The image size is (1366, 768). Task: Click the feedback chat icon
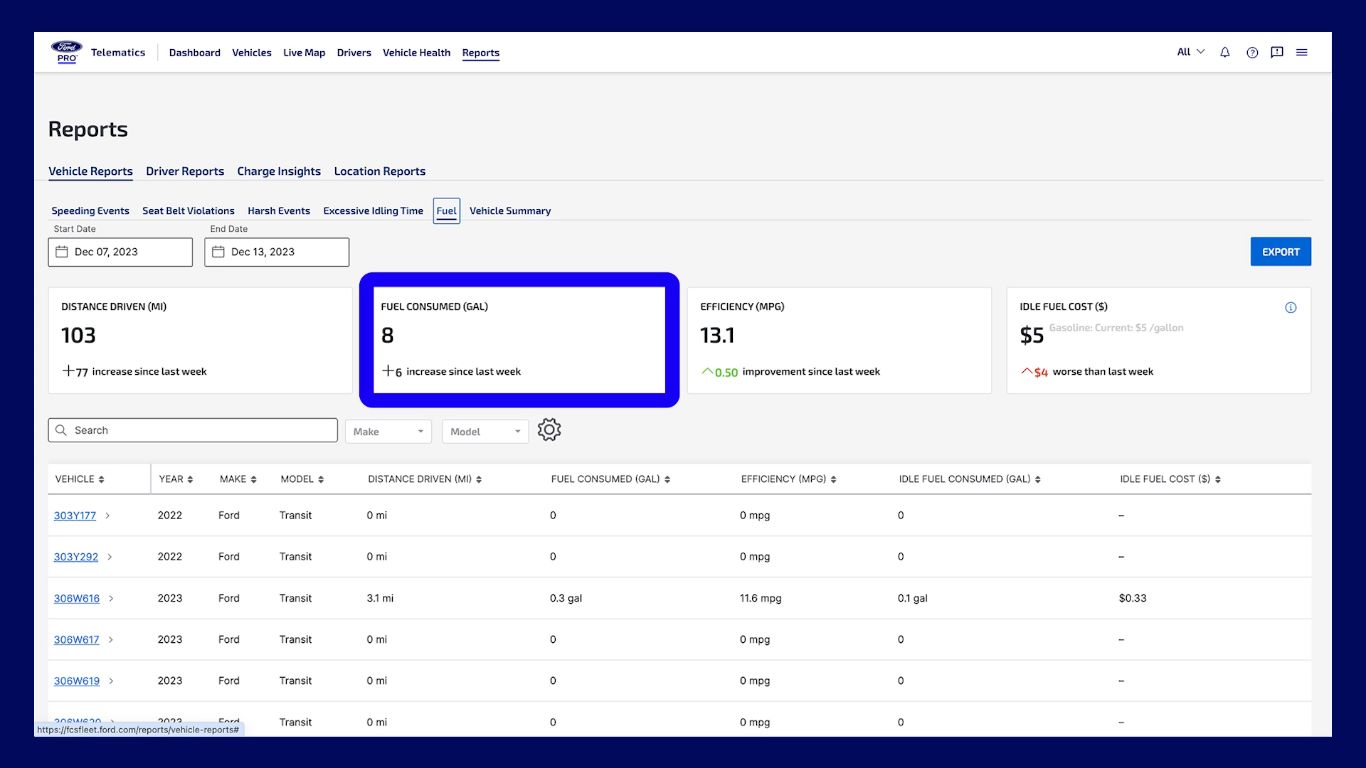point(1277,53)
